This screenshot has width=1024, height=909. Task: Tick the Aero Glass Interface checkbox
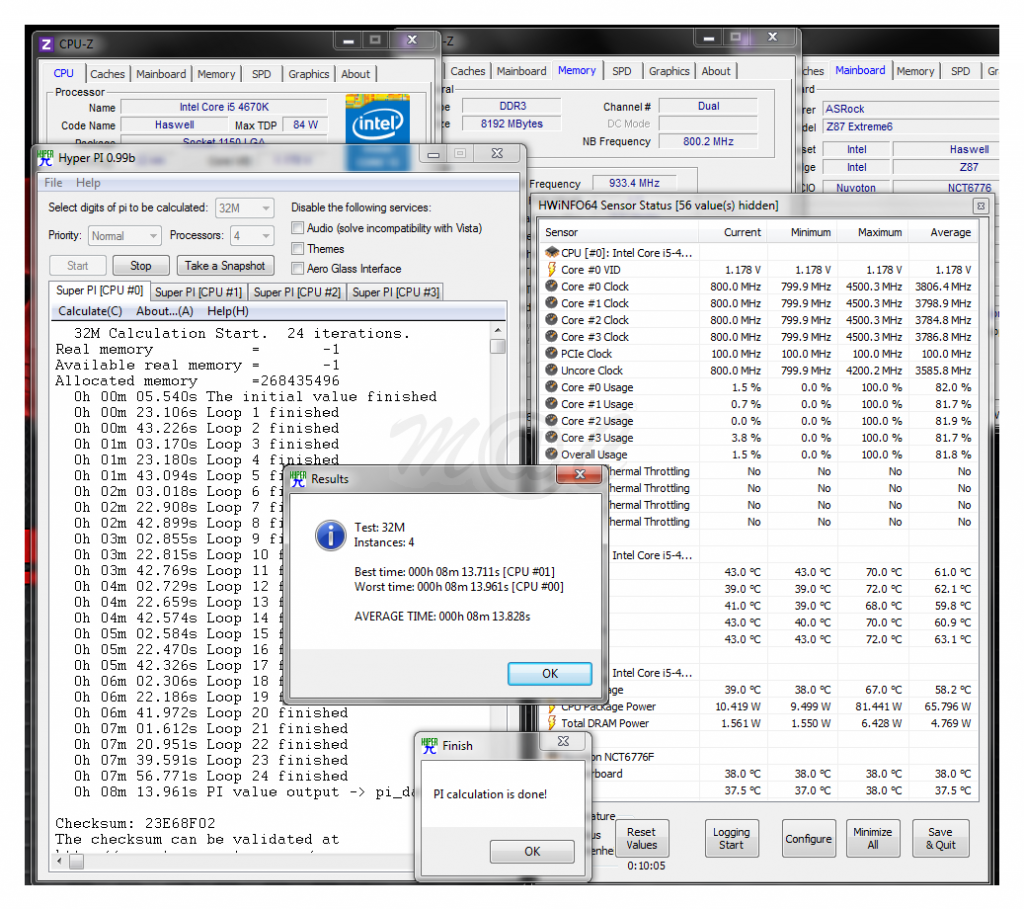coord(298,269)
